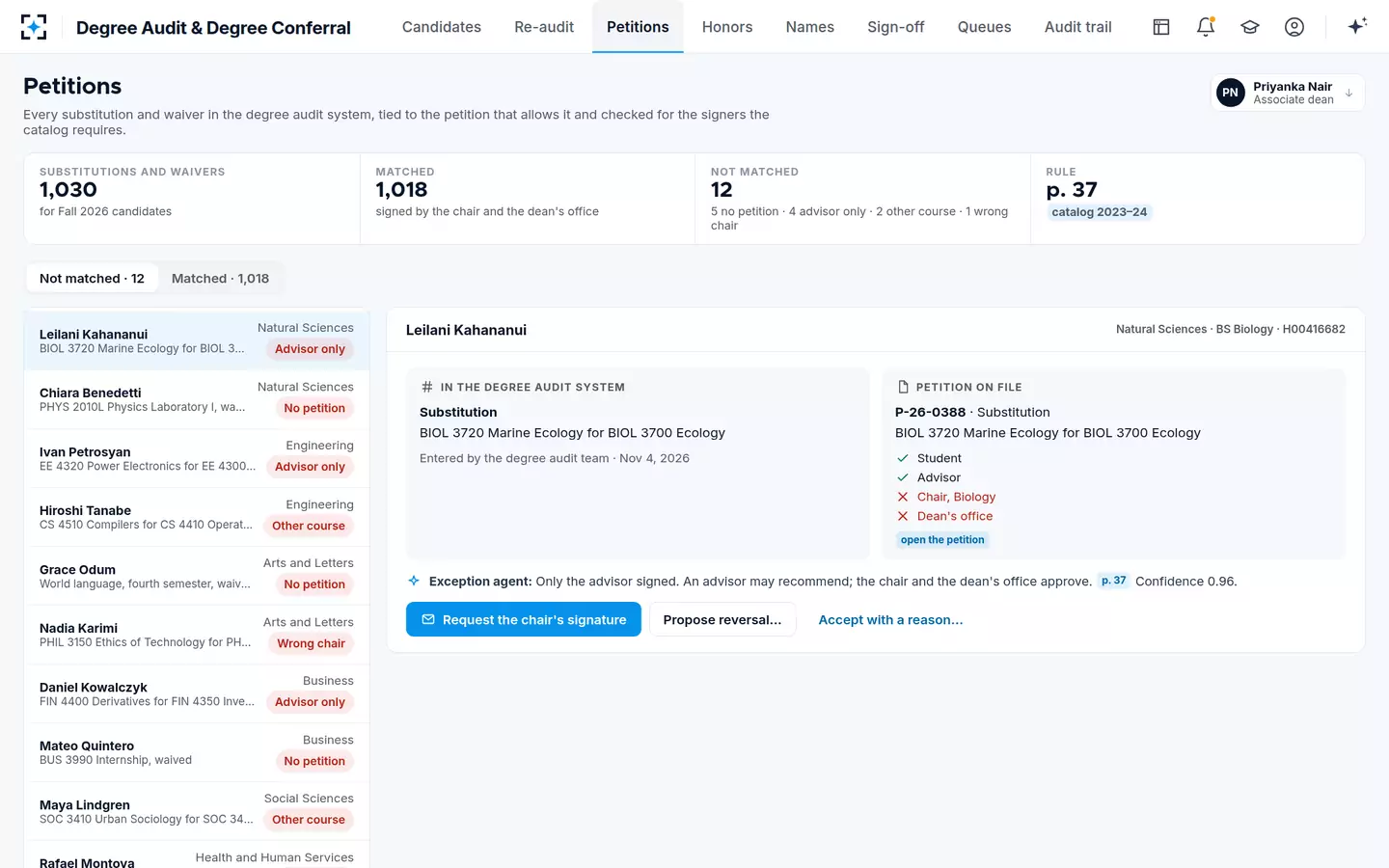Click Request the chair's signature

pos(524,619)
